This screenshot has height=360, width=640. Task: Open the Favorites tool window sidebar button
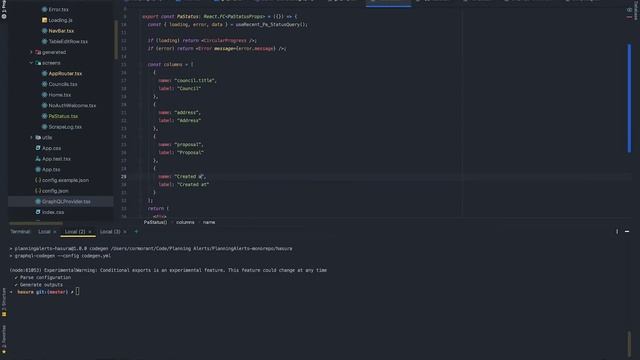(x=4, y=339)
